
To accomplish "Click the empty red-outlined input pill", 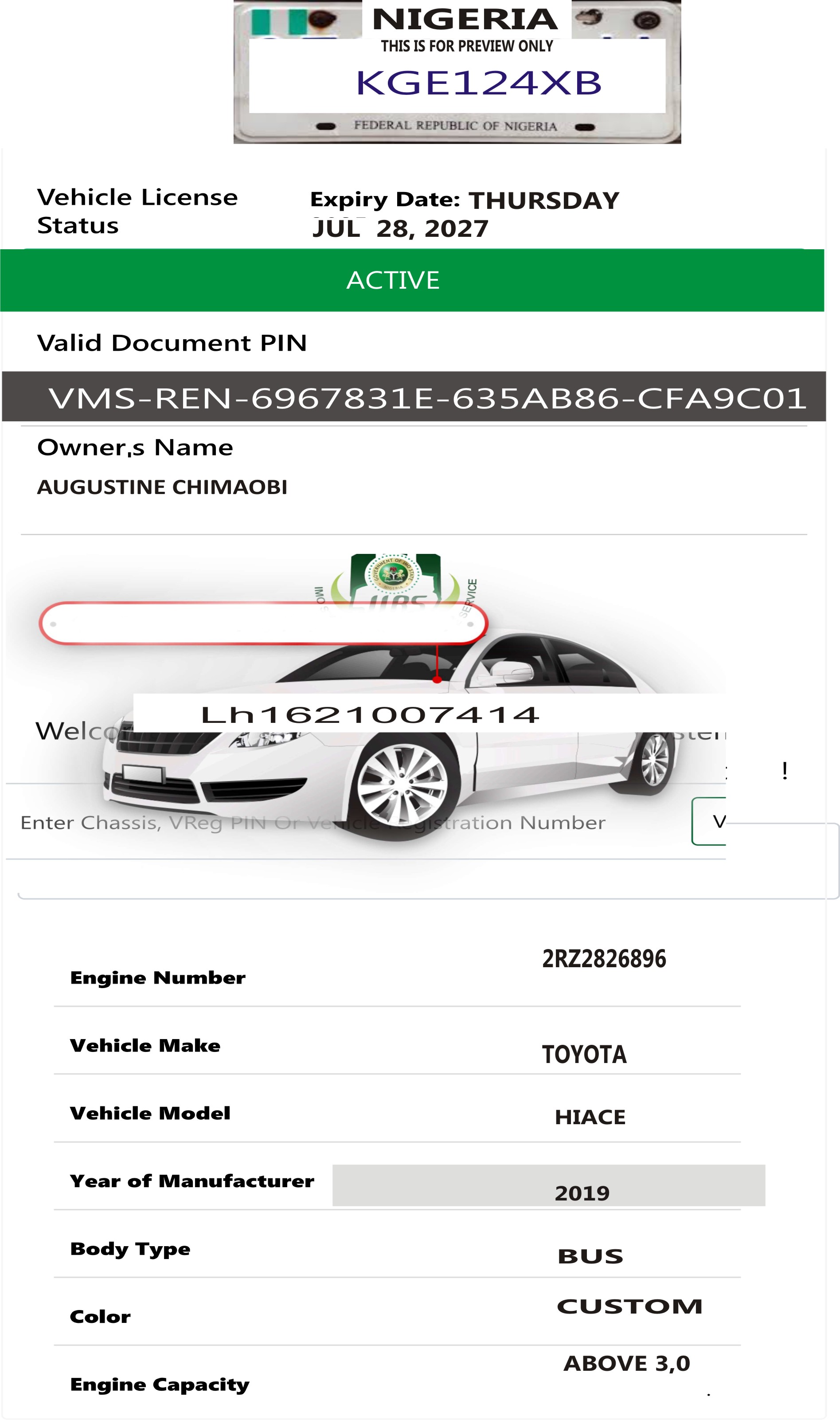I will (x=263, y=624).
